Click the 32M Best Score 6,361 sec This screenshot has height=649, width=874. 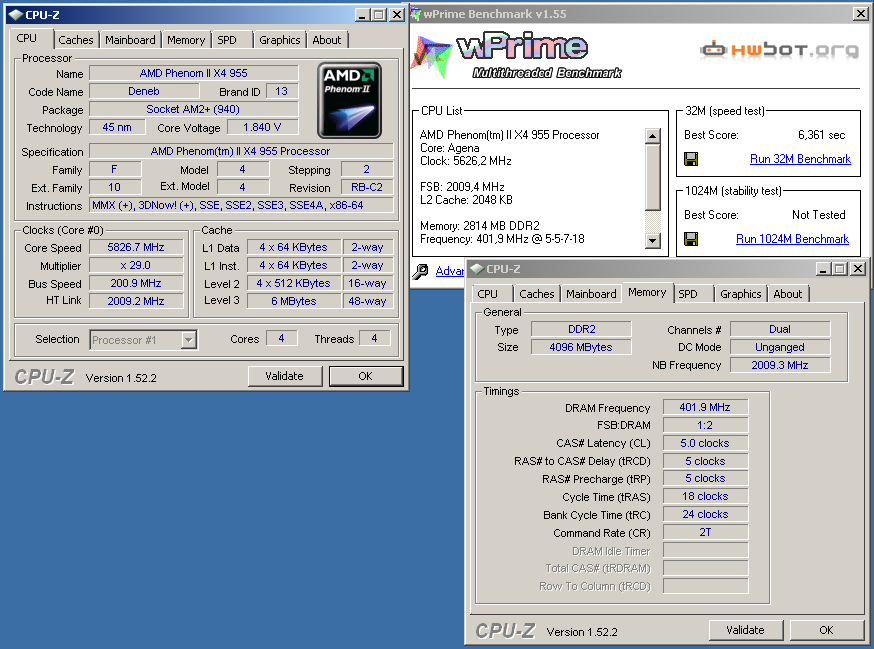[822, 135]
